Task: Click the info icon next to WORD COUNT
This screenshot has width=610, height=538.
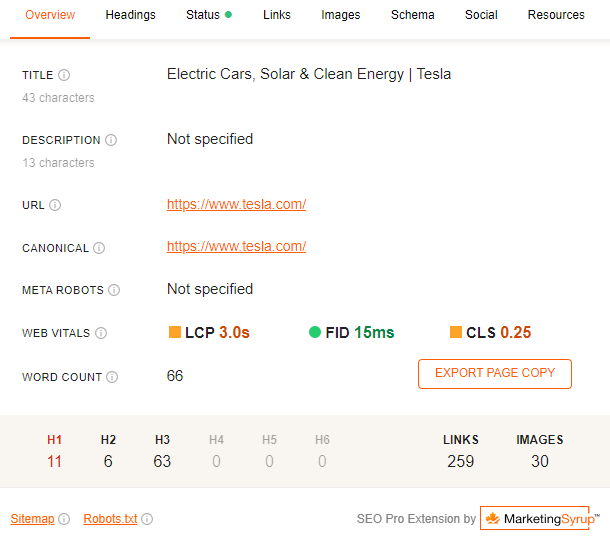Action: pos(112,377)
